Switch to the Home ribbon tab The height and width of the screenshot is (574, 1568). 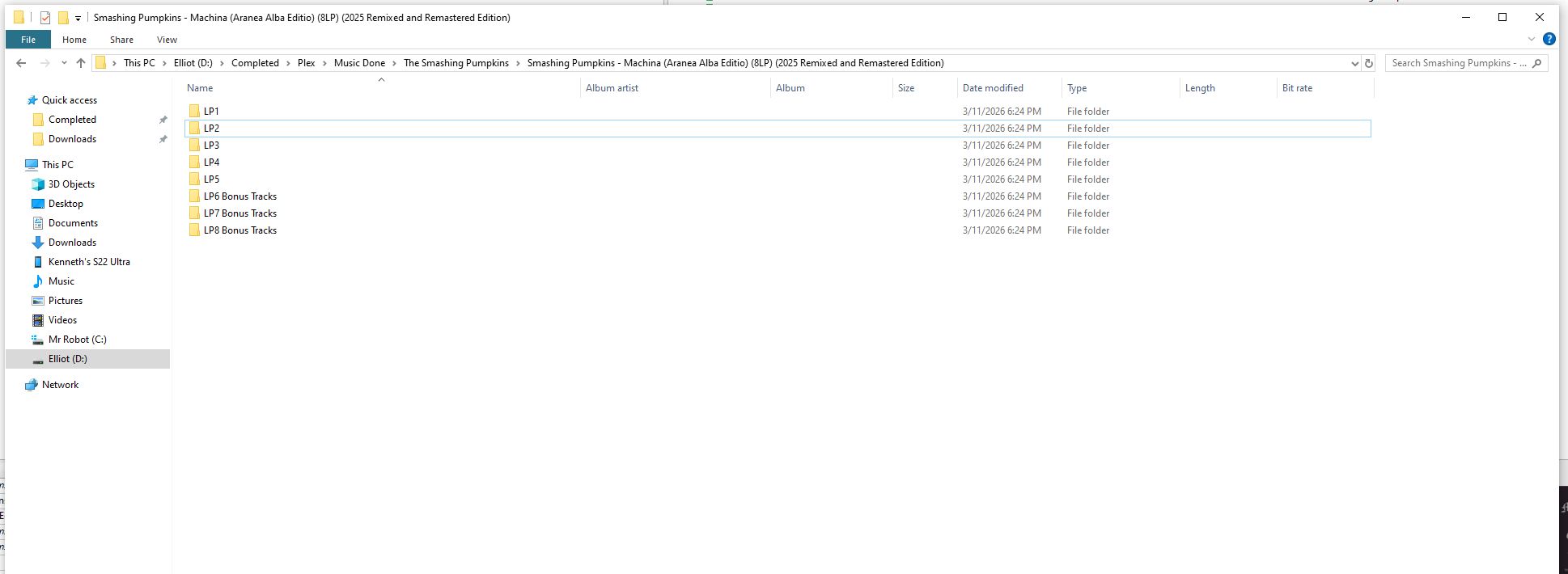click(74, 40)
